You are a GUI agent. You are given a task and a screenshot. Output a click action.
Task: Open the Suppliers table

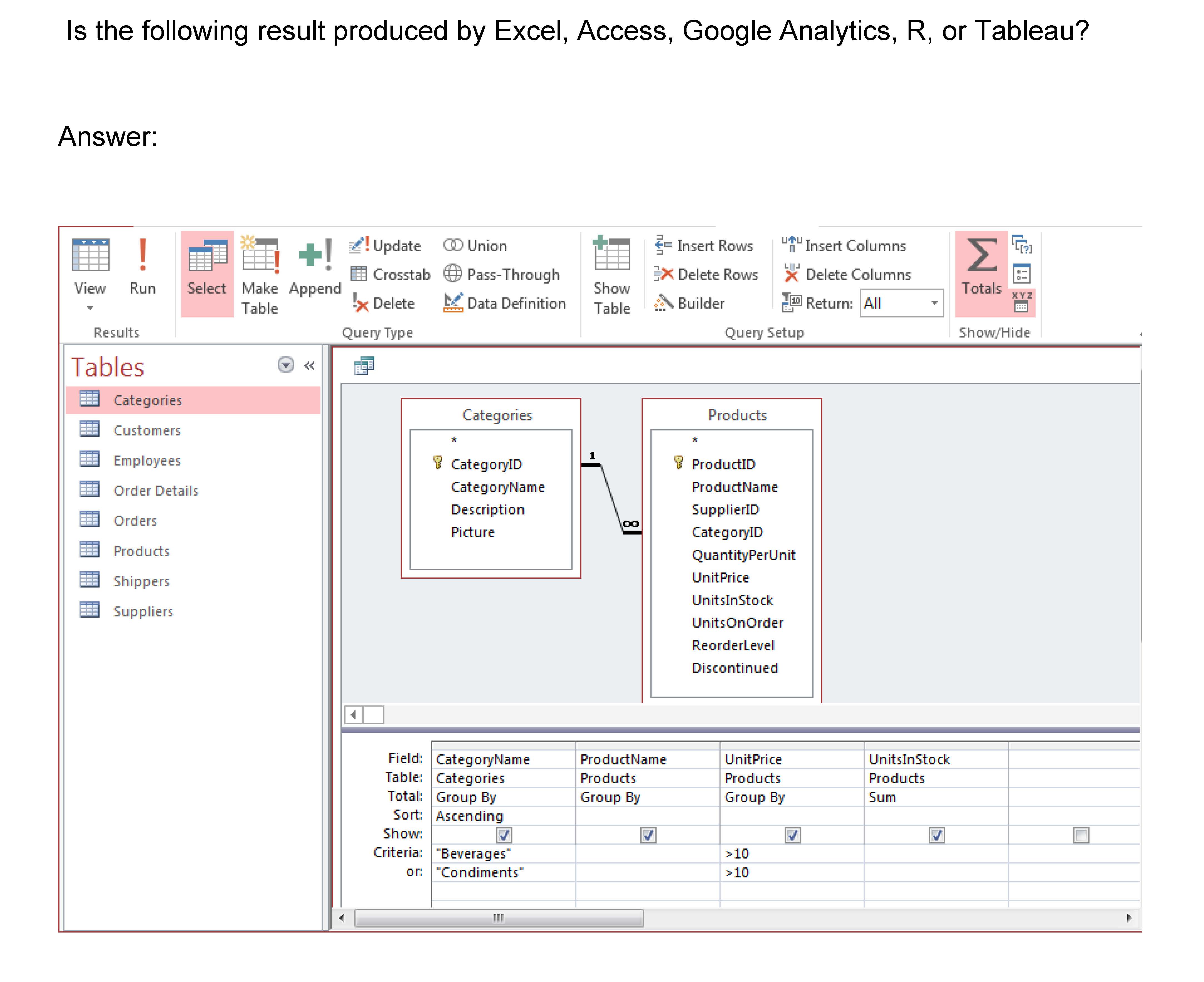point(143,611)
